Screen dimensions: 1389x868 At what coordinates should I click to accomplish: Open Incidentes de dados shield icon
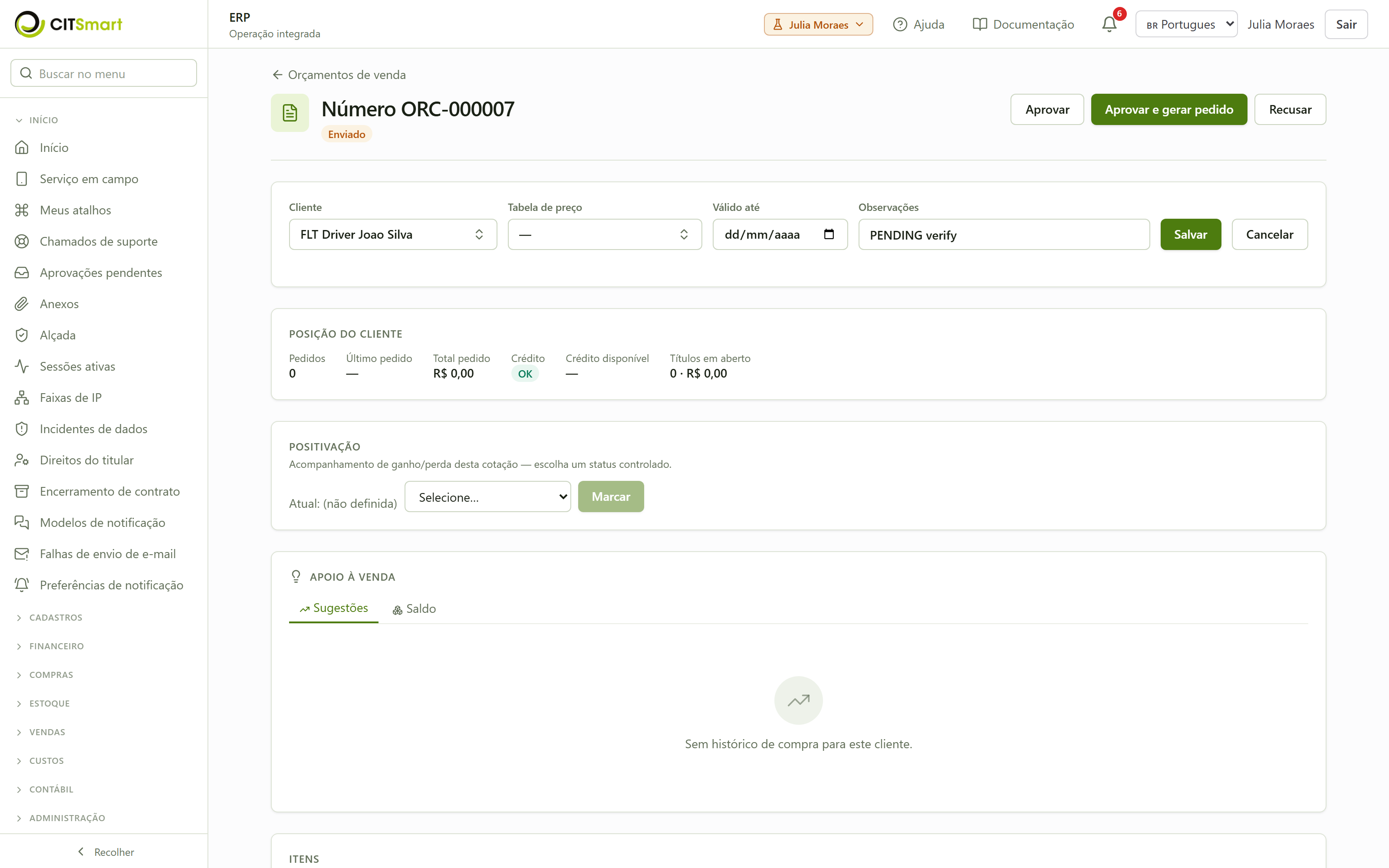point(22,429)
